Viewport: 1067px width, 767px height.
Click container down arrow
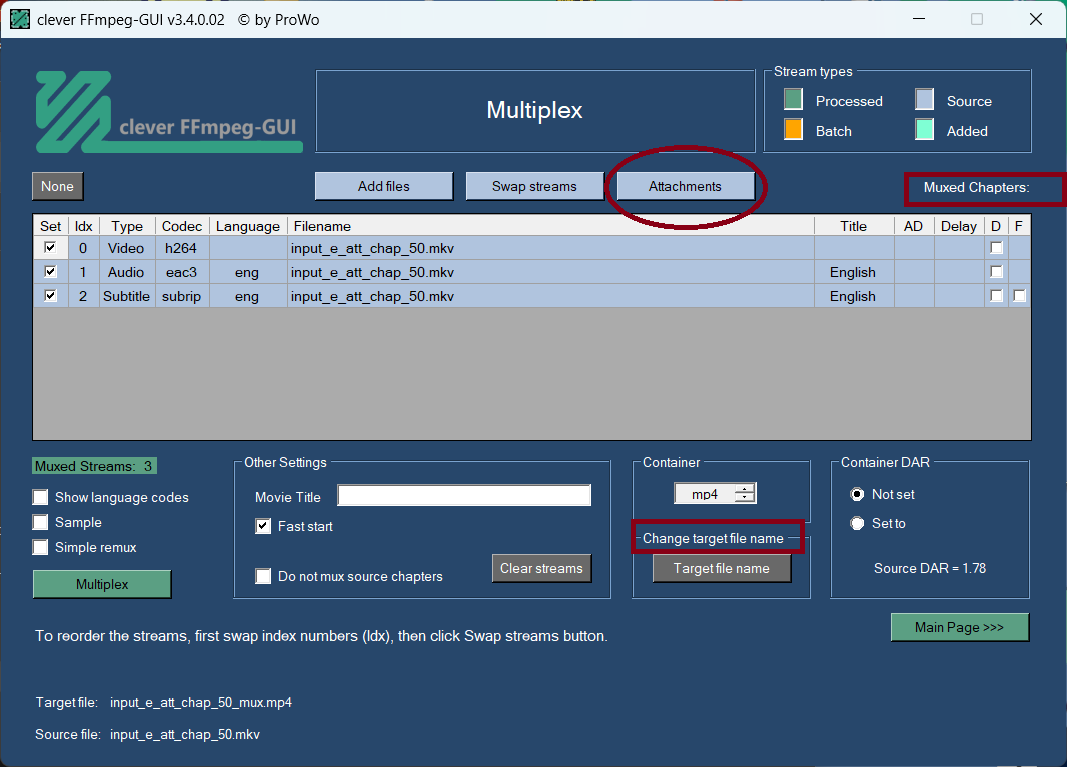(x=745, y=498)
